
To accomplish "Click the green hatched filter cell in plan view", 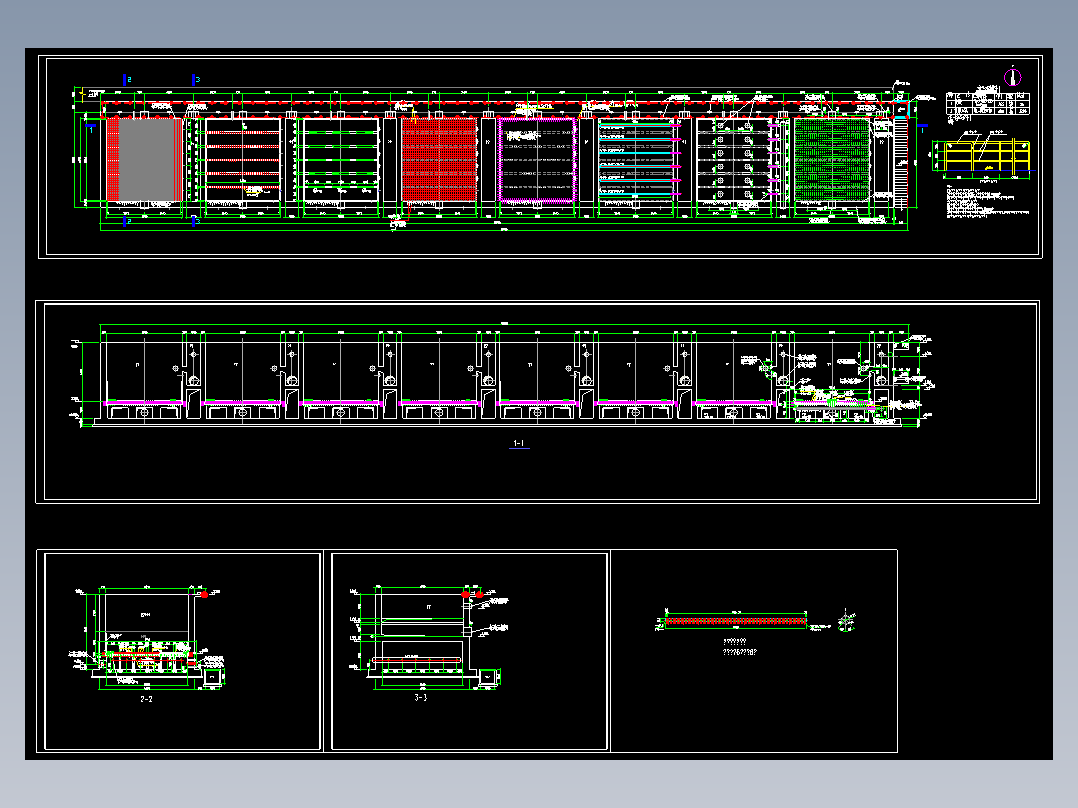I will (x=832, y=160).
